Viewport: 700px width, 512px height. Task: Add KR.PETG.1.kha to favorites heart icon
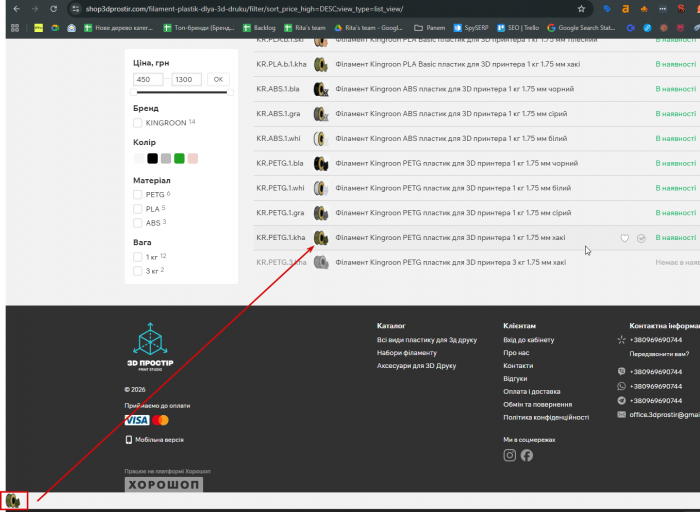625,238
